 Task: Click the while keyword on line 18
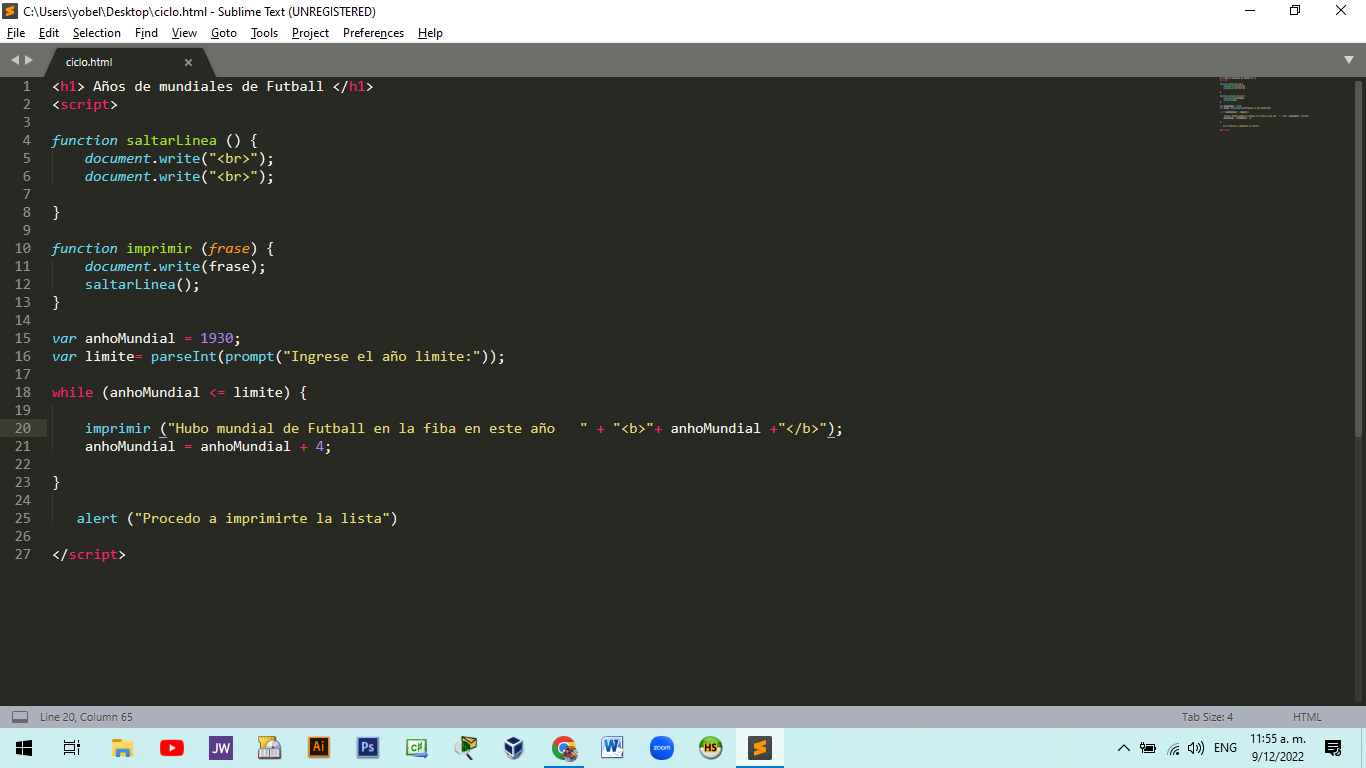click(72, 392)
